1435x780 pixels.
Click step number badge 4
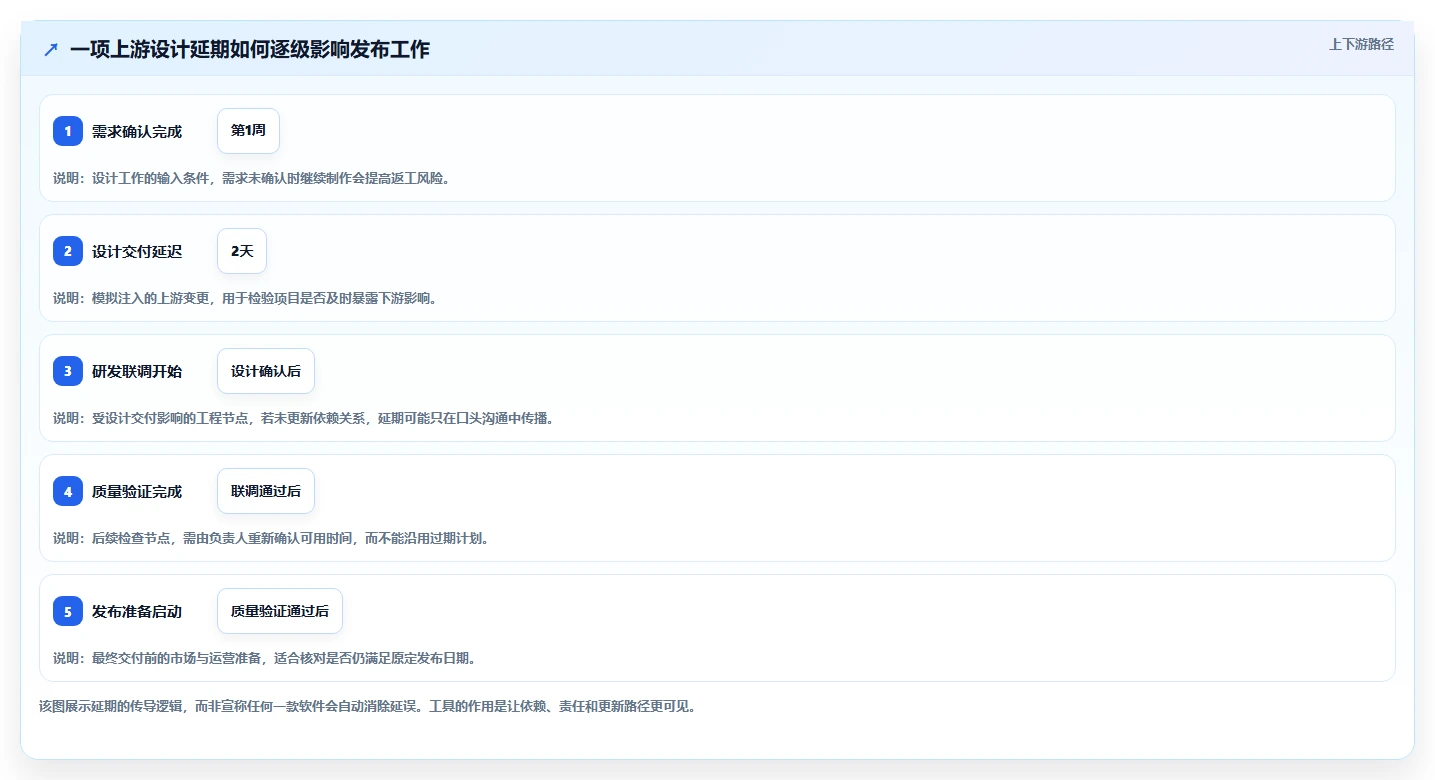[x=68, y=491]
